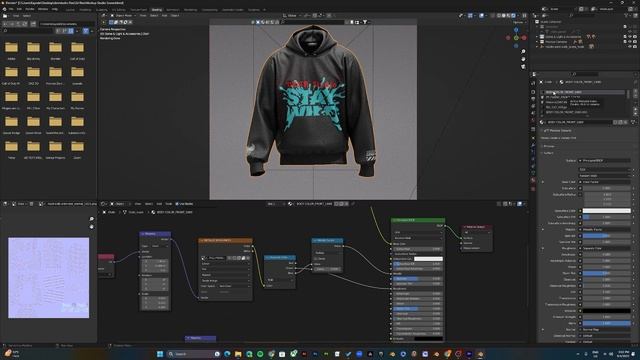Click the Mapping node header
The height and width of the screenshot is (360, 640).
tap(155, 234)
